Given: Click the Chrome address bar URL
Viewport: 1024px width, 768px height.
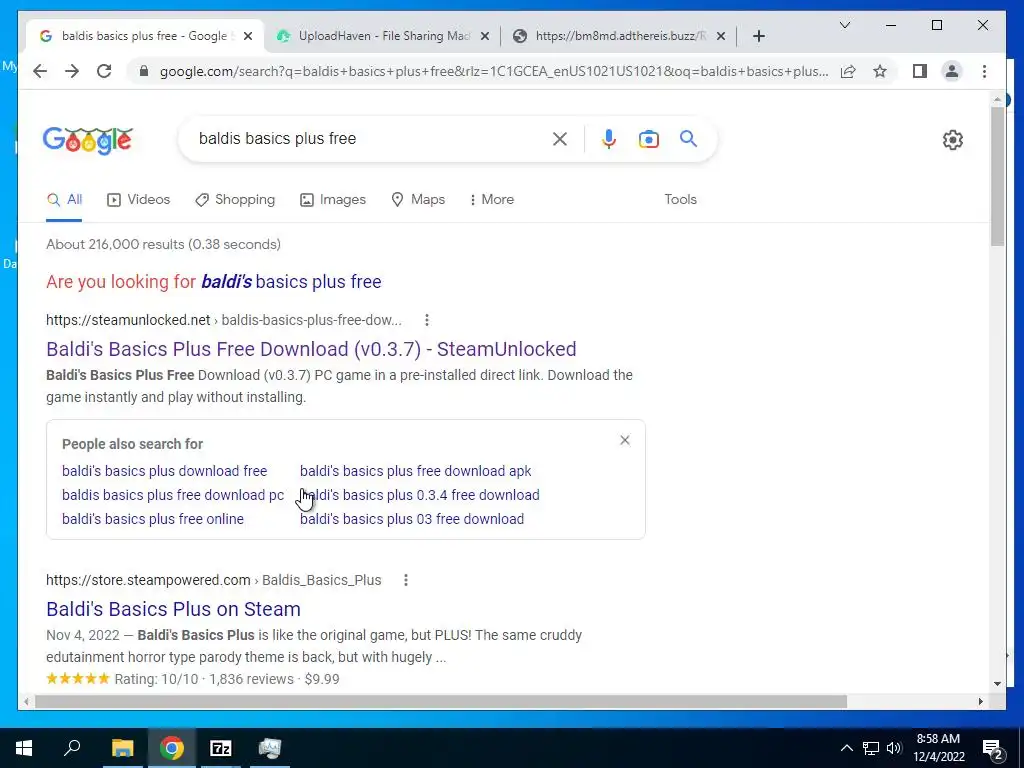Looking at the screenshot, I should (494, 71).
